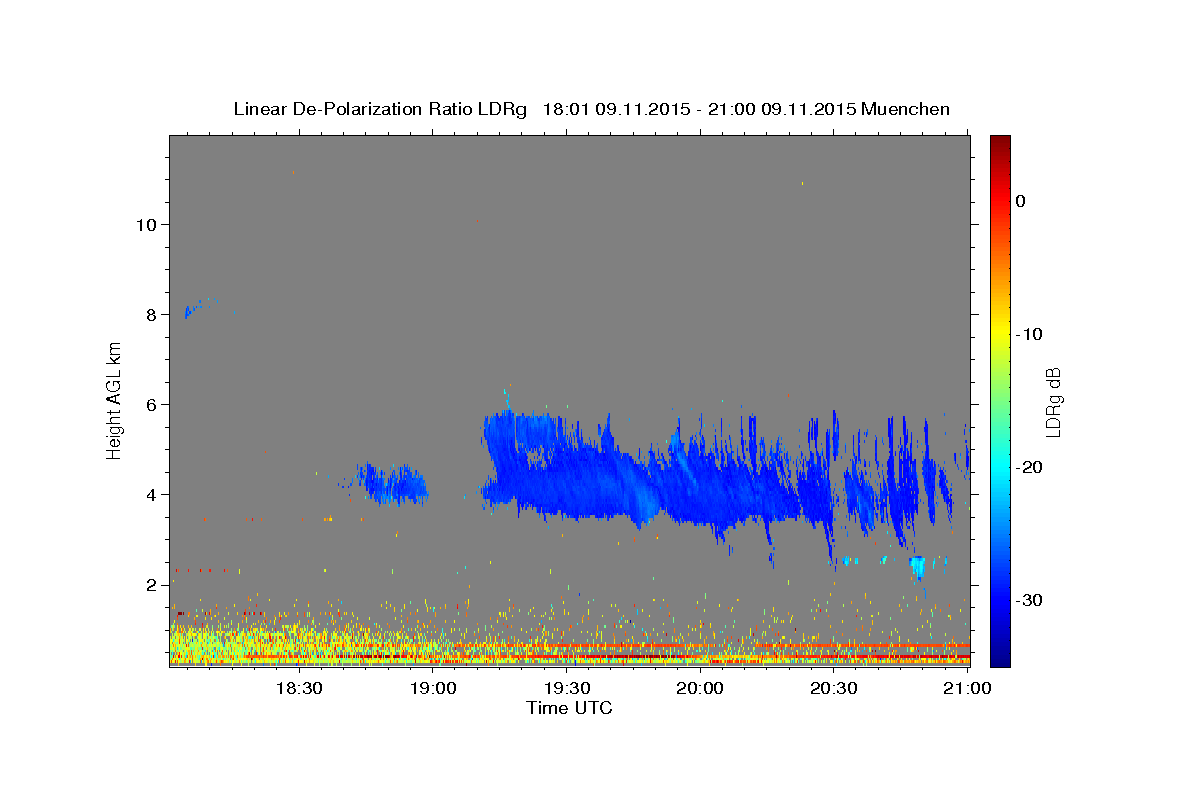
Task: Click the height tick label 8
Action: pyautogui.click(x=150, y=314)
